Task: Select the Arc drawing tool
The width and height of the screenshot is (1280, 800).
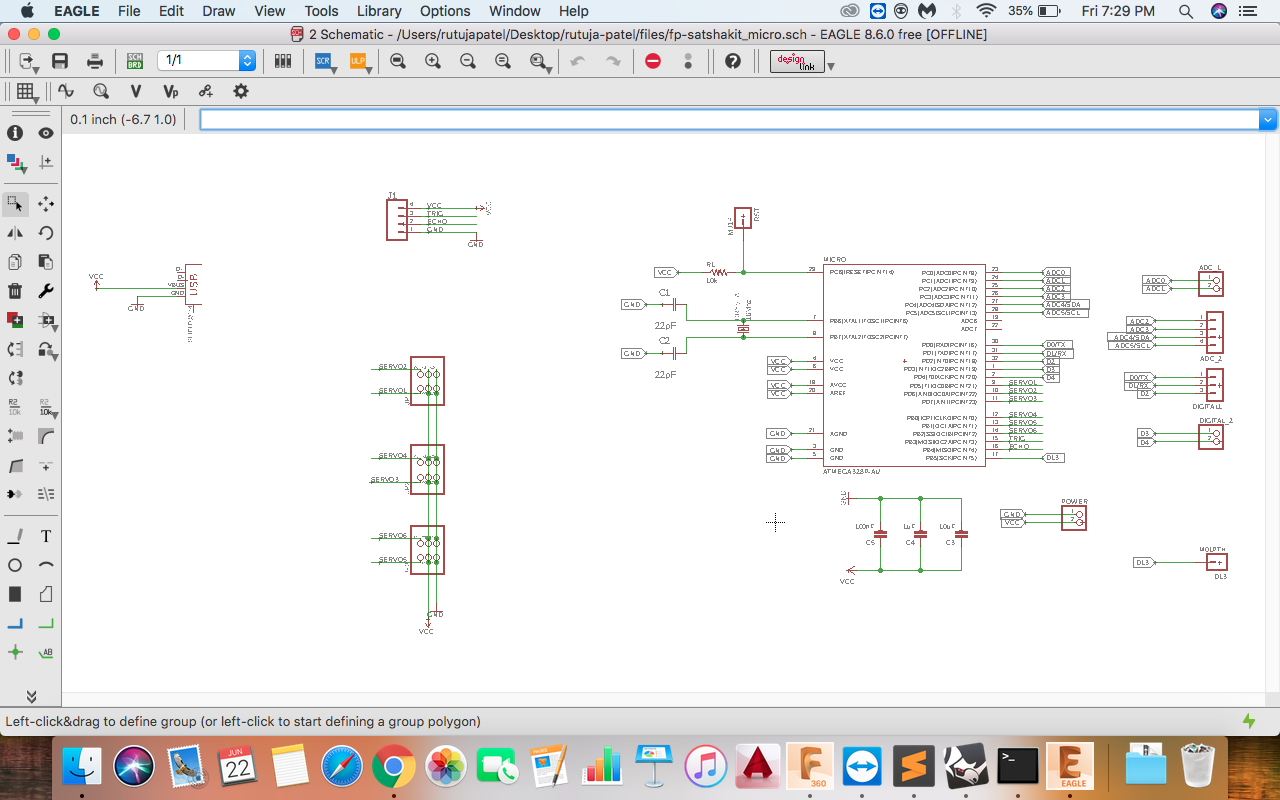Action: point(46,565)
